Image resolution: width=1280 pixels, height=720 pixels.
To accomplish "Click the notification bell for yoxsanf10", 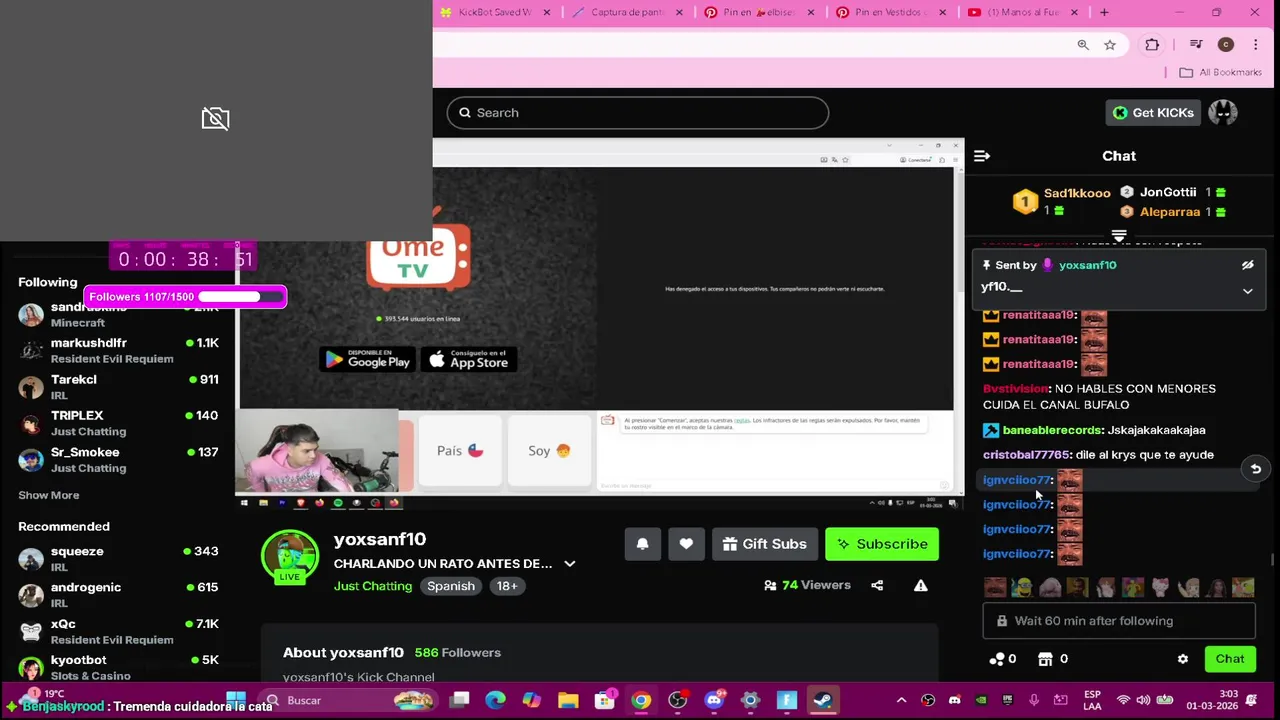I will [x=643, y=544].
